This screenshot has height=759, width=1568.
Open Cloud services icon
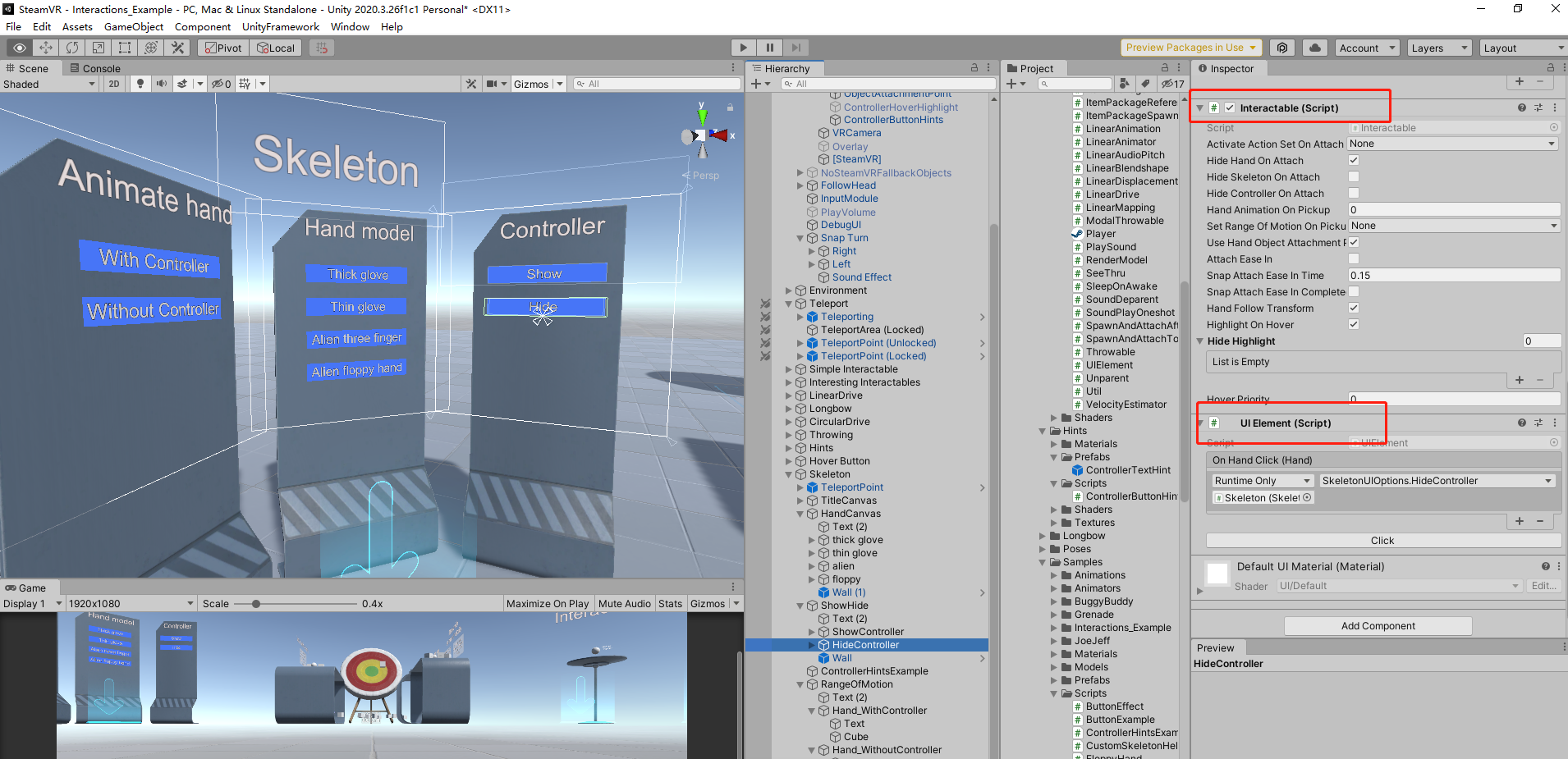point(1315,48)
